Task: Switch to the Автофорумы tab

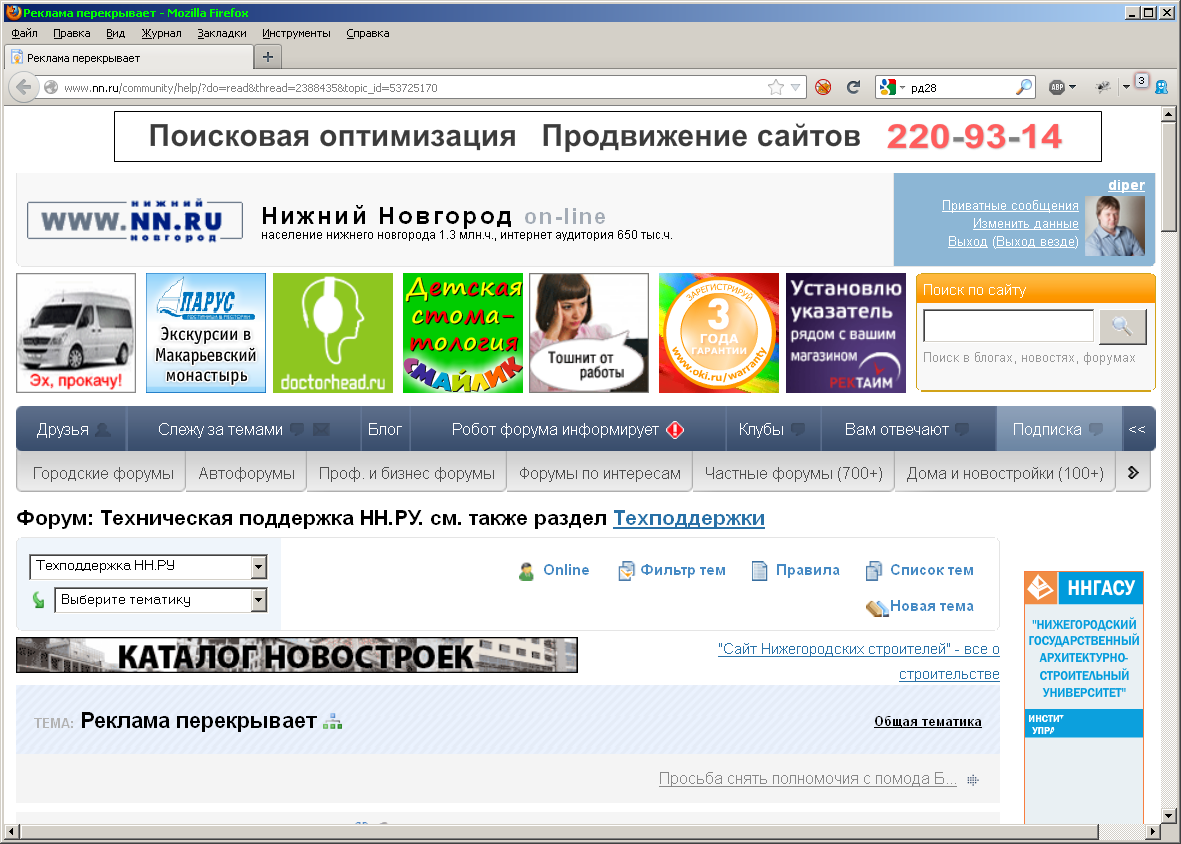Action: click(246, 473)
